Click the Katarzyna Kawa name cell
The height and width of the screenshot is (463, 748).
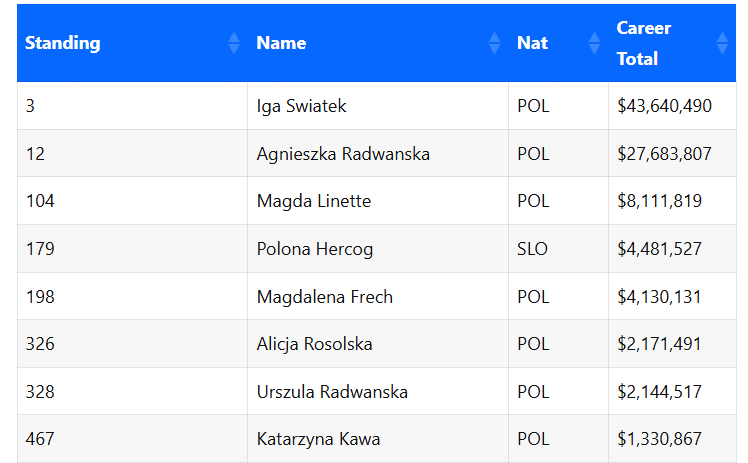[x=318, y=439]
